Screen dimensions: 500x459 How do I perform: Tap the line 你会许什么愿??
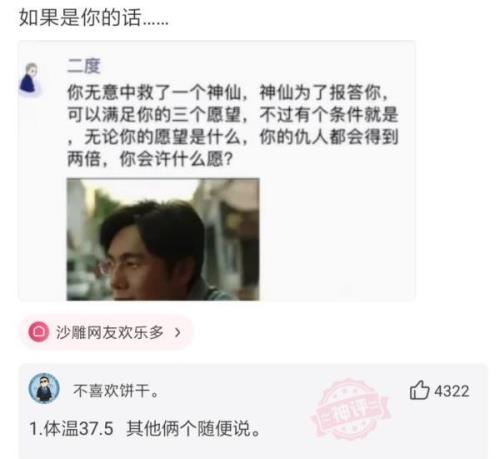coord(176,159)
